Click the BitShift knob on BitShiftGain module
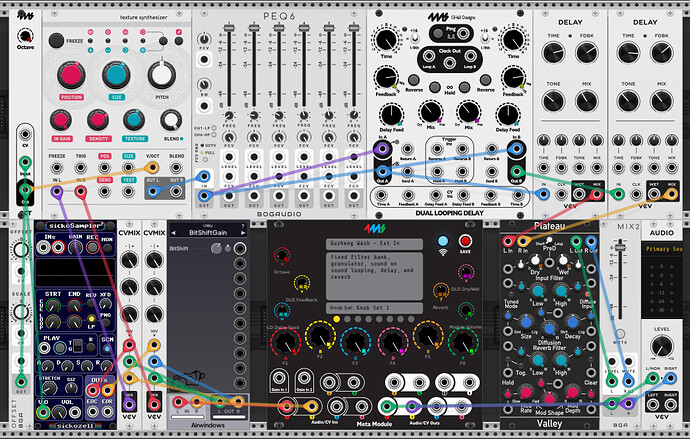Screen dimensions: 690x439 point(216,249)
